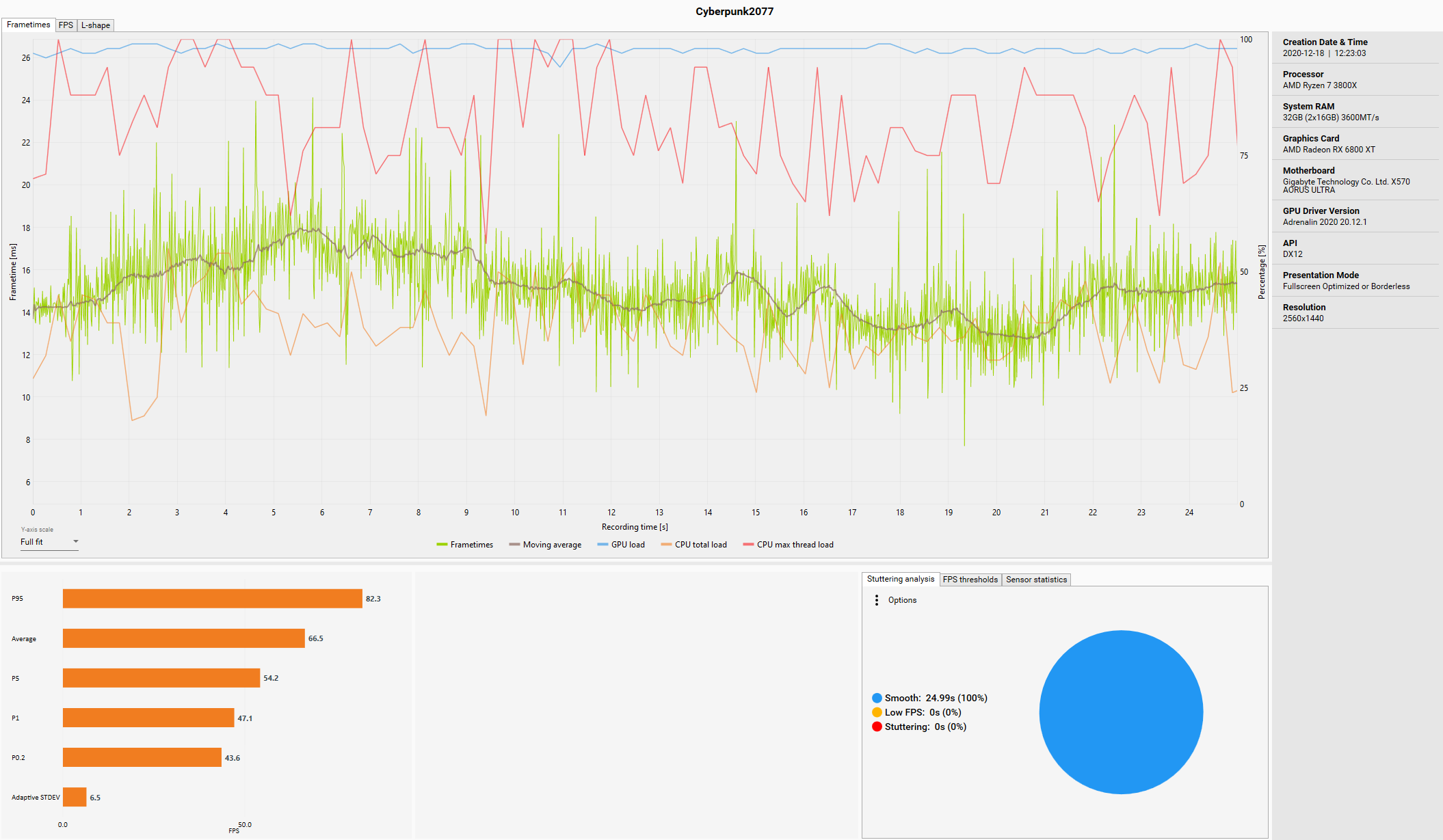Open the FPS thresholds tab
1443x840 pixels.
point(970,580)
